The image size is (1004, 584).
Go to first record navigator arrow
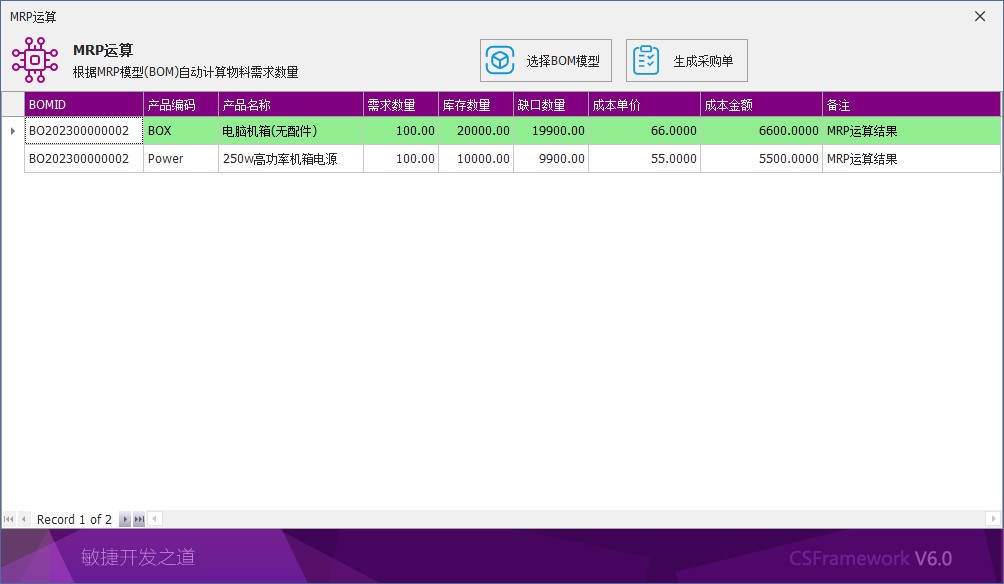(x=8, y=519)
